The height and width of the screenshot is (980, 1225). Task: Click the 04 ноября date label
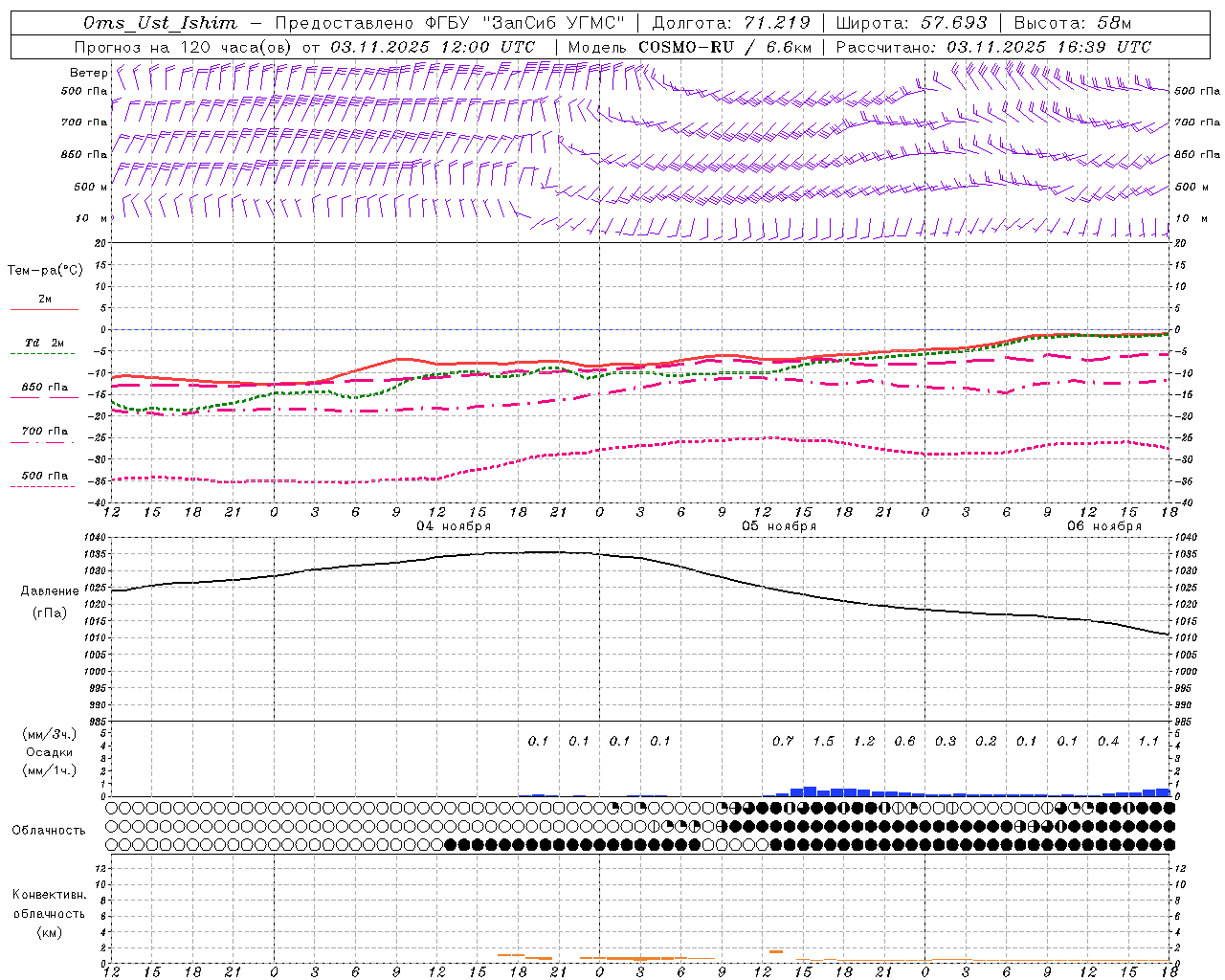point(454,525)
